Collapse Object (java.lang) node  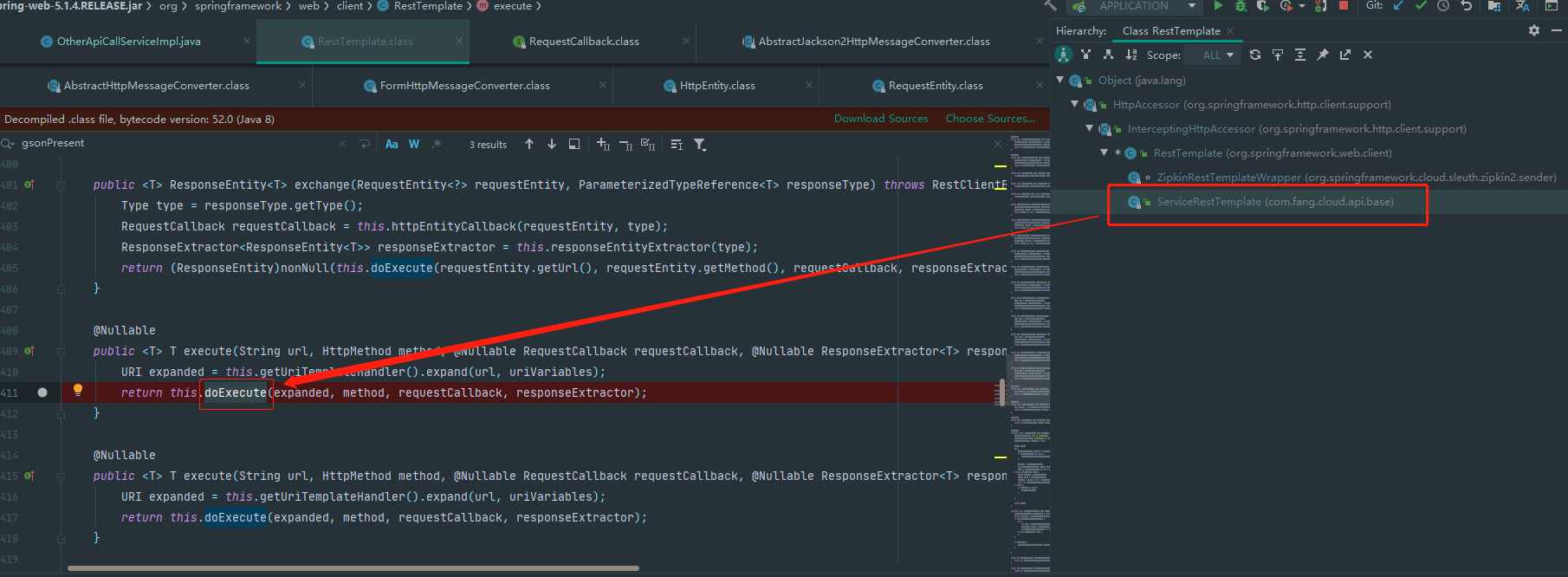pyautogui.click(x=1059, y=80)
